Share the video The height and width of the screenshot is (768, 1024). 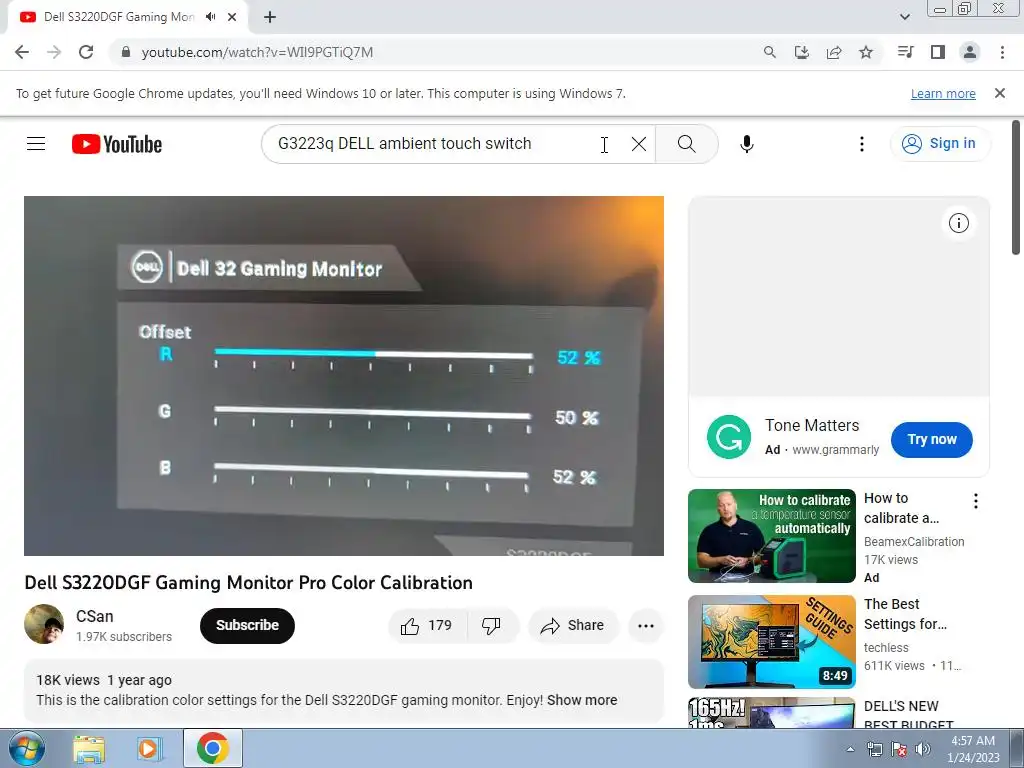click(x=572, y=626)
